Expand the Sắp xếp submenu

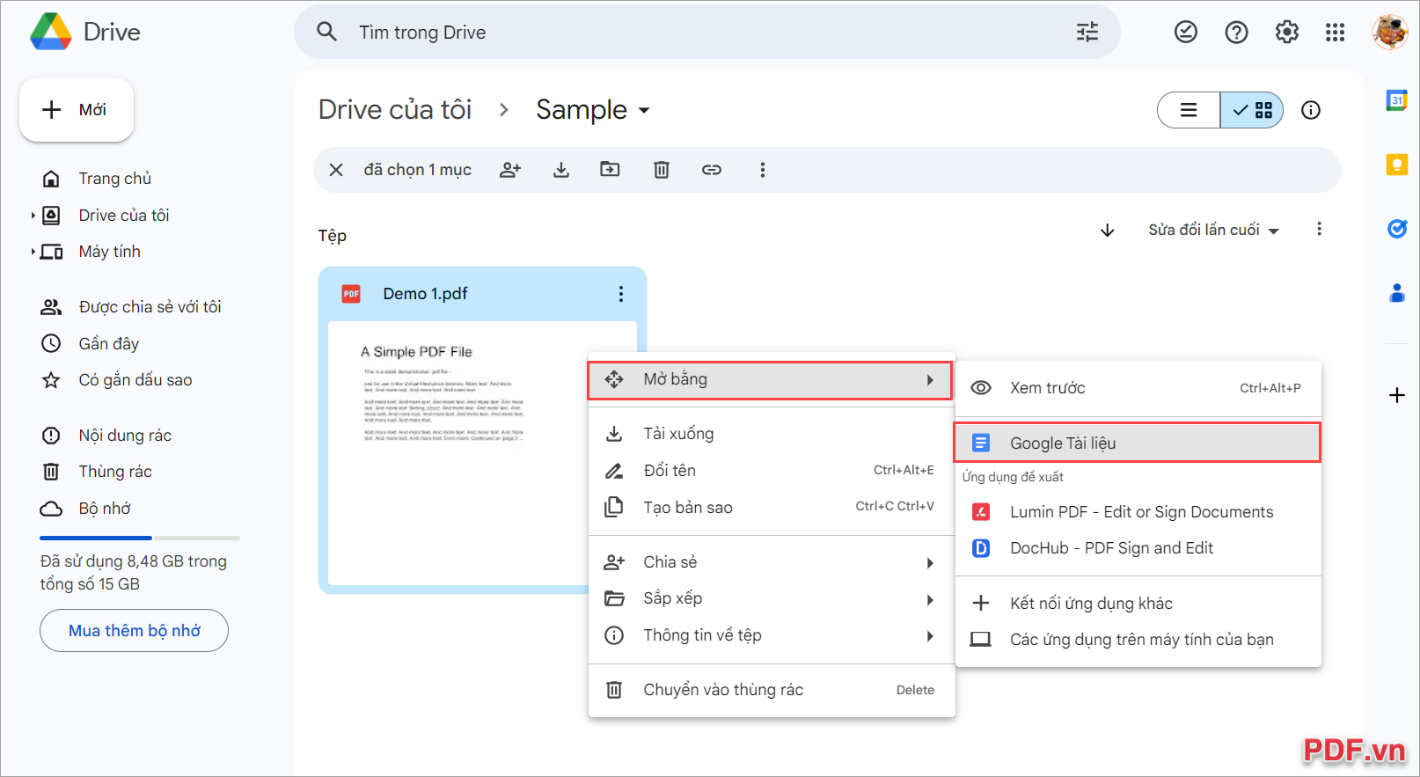tap(772, 599)
